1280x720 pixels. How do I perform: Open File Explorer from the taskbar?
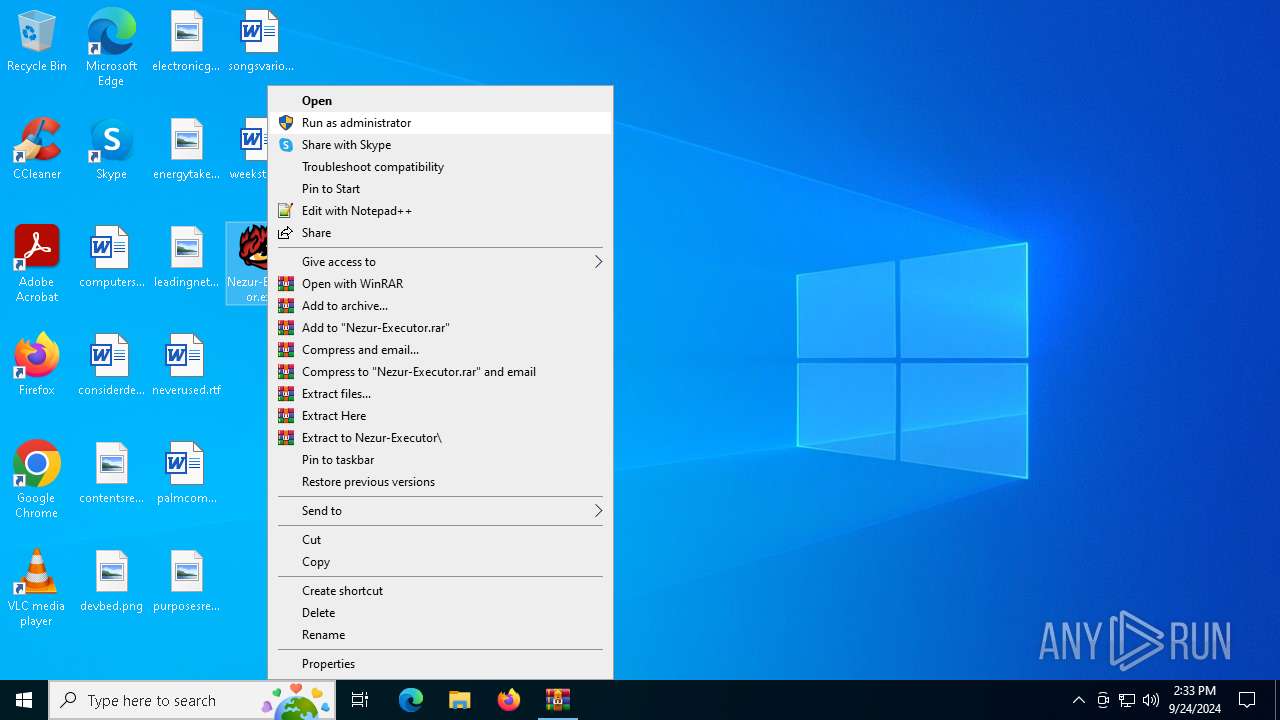coord(460,700)
